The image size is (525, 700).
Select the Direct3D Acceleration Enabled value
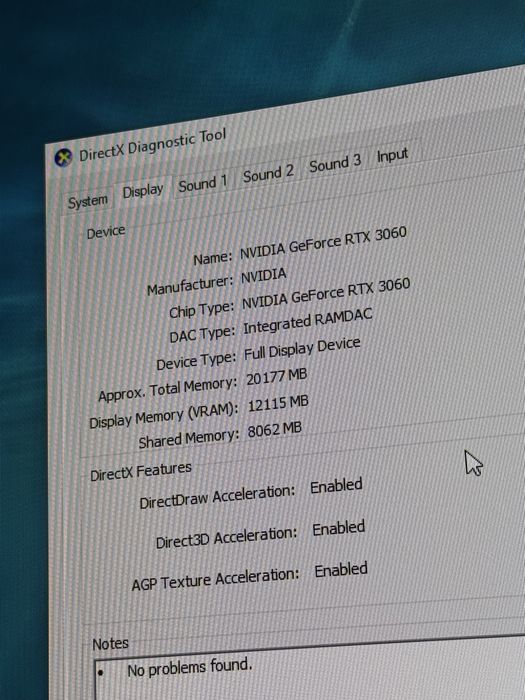(338, 528)
